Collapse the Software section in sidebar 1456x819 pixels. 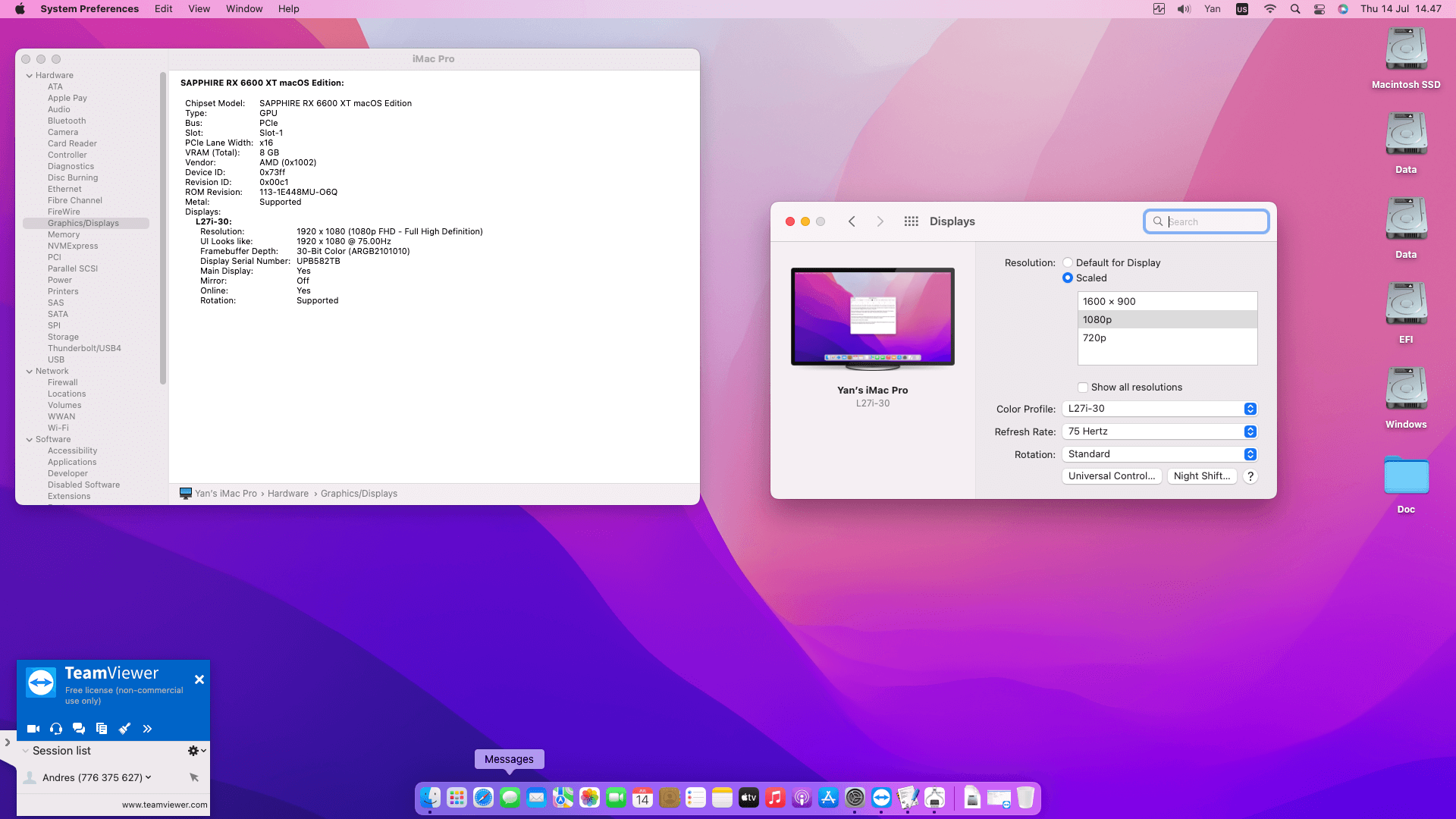(x=30, y=440)
